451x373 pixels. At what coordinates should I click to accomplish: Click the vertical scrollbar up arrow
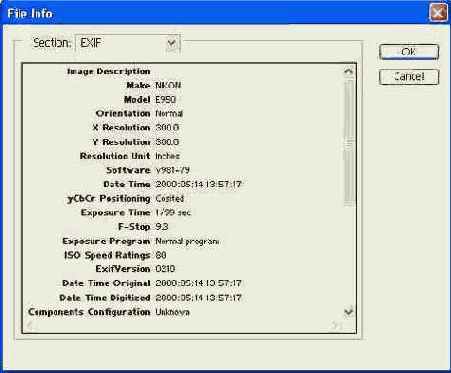point(348,71)
